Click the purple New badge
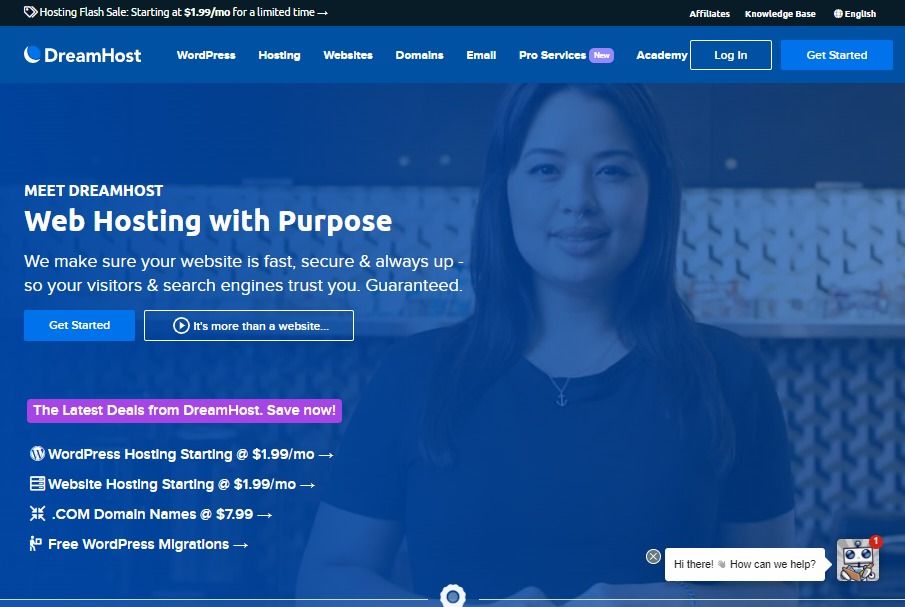905x607 pixels. 601,55
